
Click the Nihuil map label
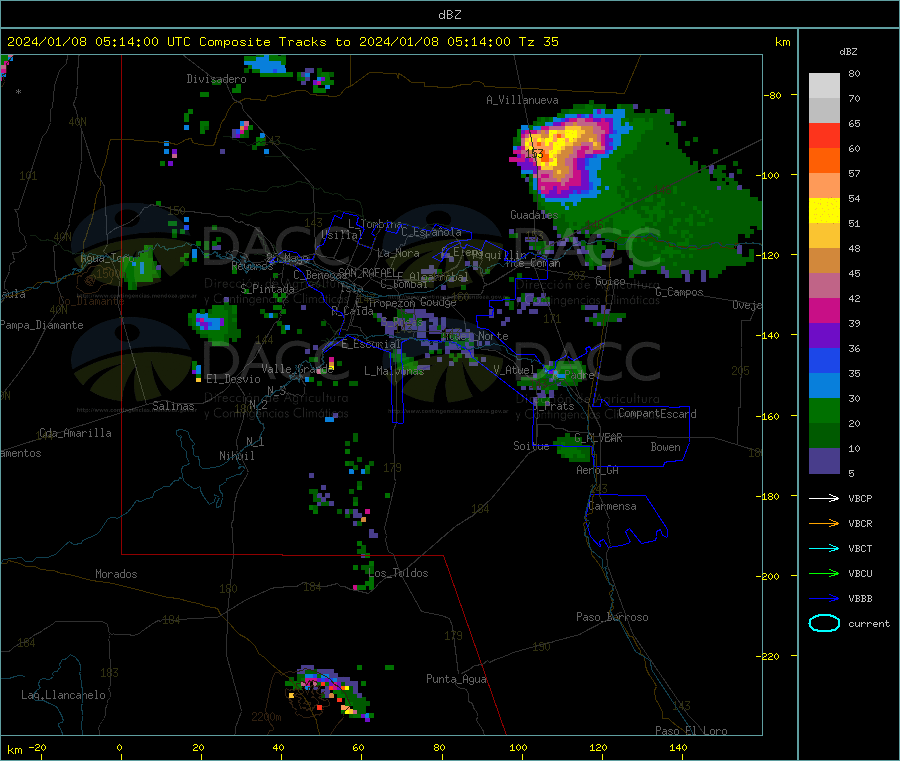(236, 456)
